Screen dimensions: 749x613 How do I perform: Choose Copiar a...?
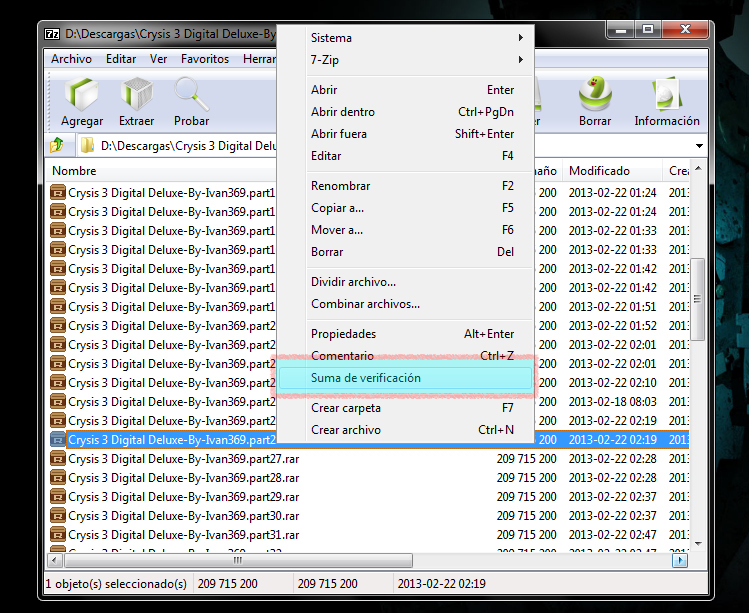click(x=405, y=208)
